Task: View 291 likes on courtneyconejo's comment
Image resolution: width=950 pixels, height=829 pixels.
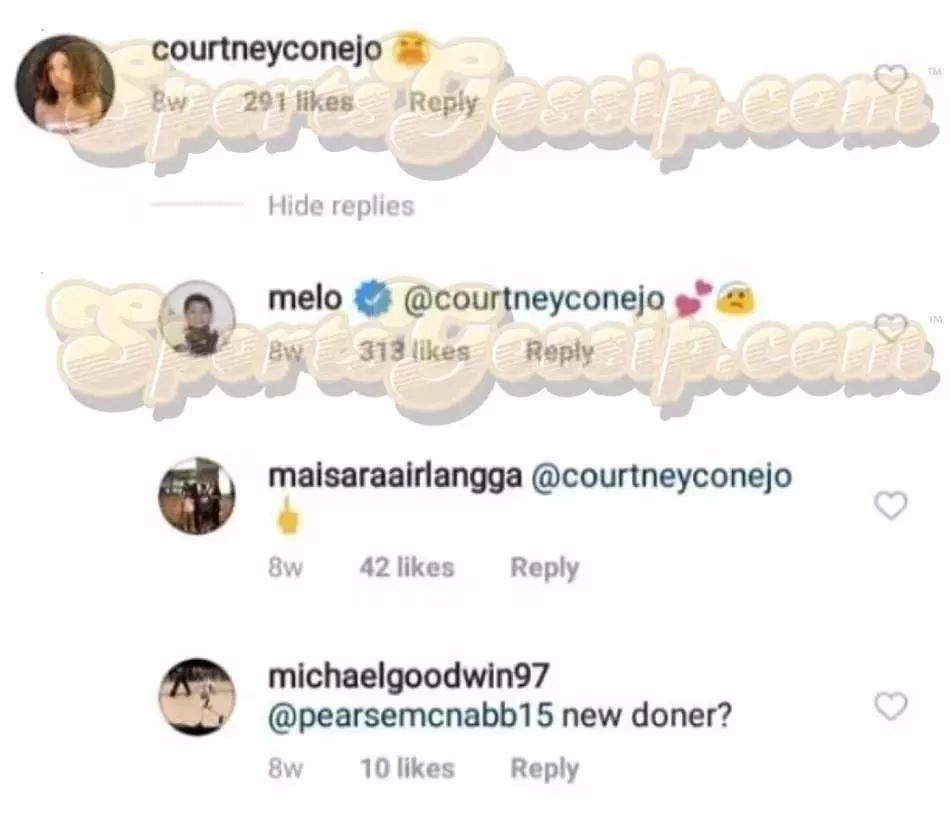Action: click(x=298, y=102)
